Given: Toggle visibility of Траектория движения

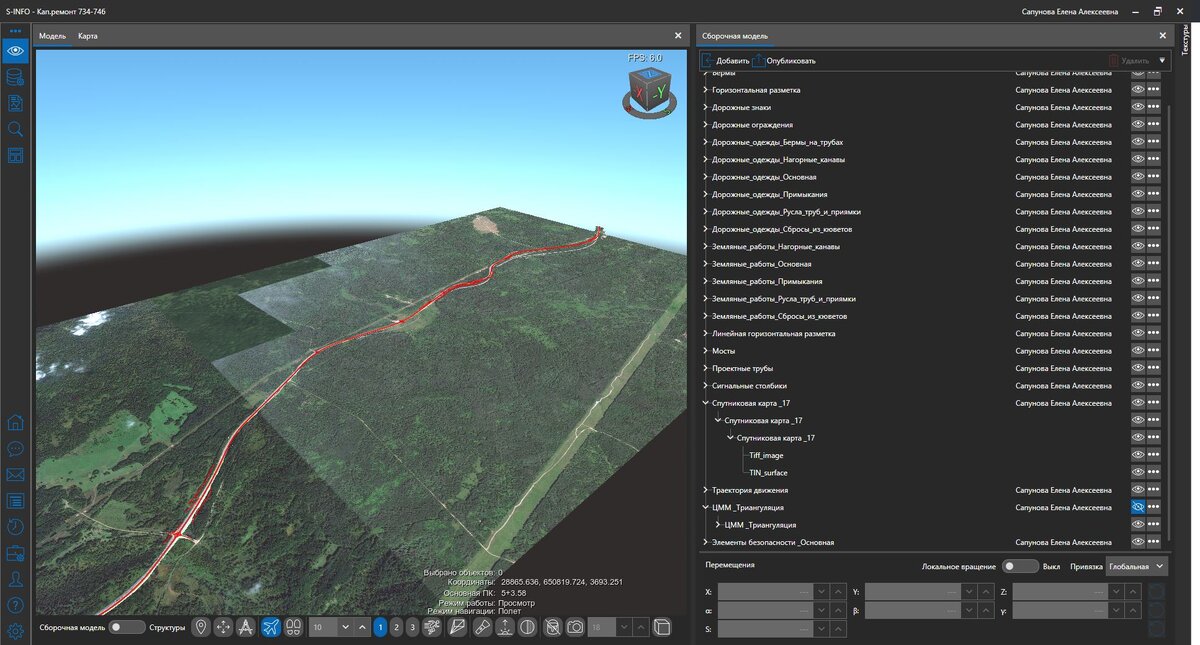Looking at the screenshot, I should click(1138, 490).
